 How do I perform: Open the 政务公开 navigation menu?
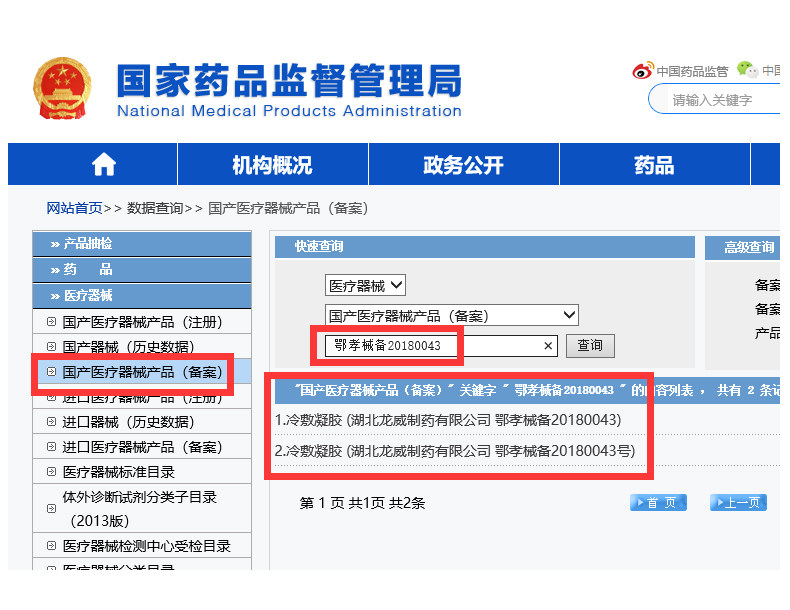pos(464,165)
